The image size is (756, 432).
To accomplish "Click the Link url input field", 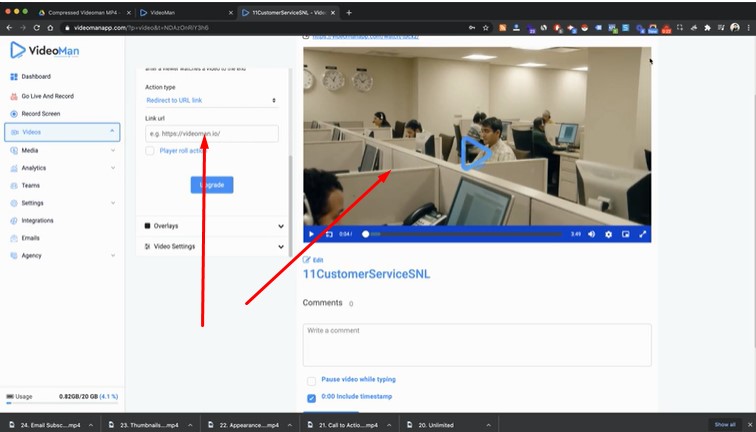I will (x=212, y=134).
